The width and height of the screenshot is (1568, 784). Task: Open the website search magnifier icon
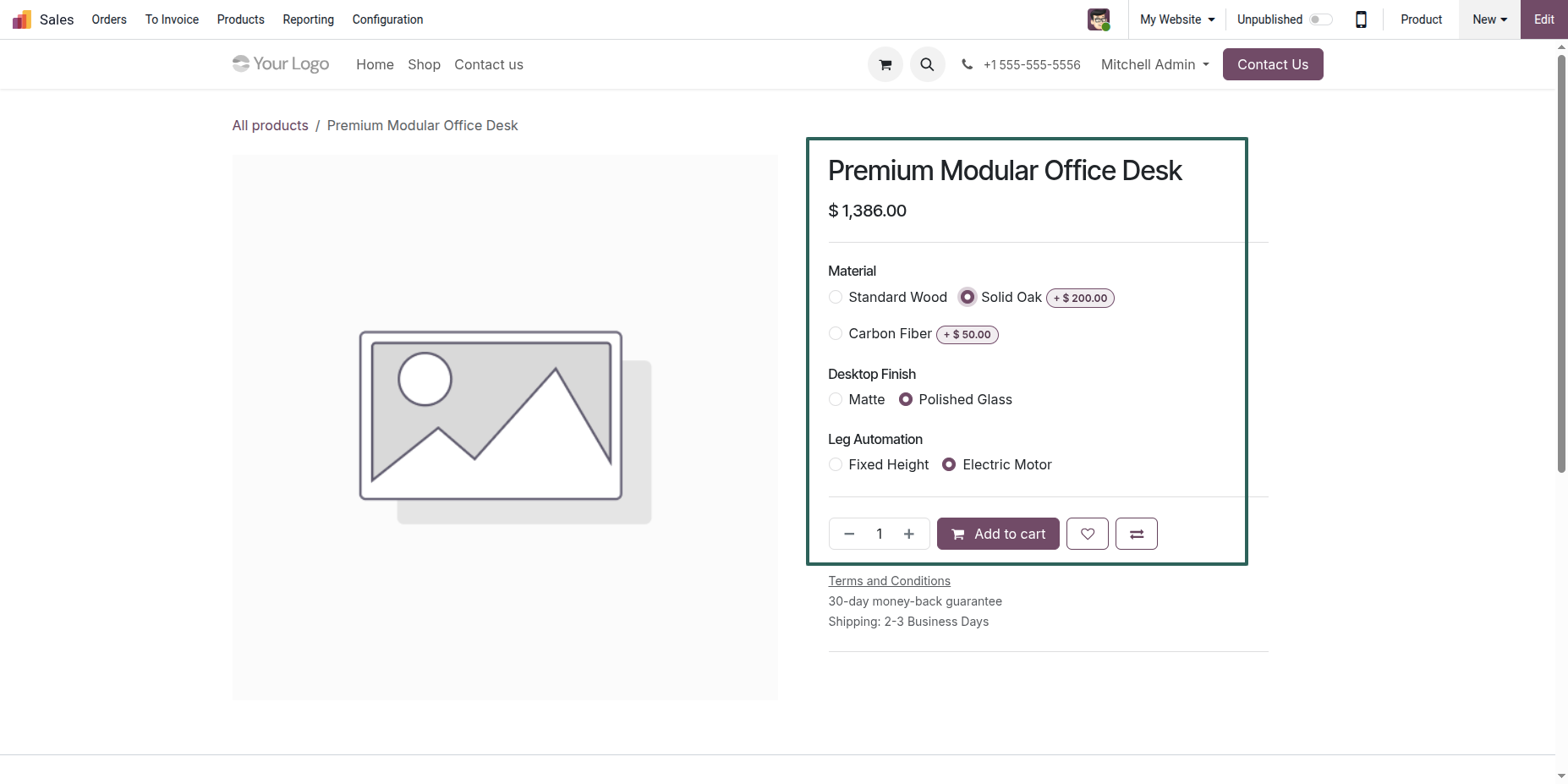click(x=928, y=64)
